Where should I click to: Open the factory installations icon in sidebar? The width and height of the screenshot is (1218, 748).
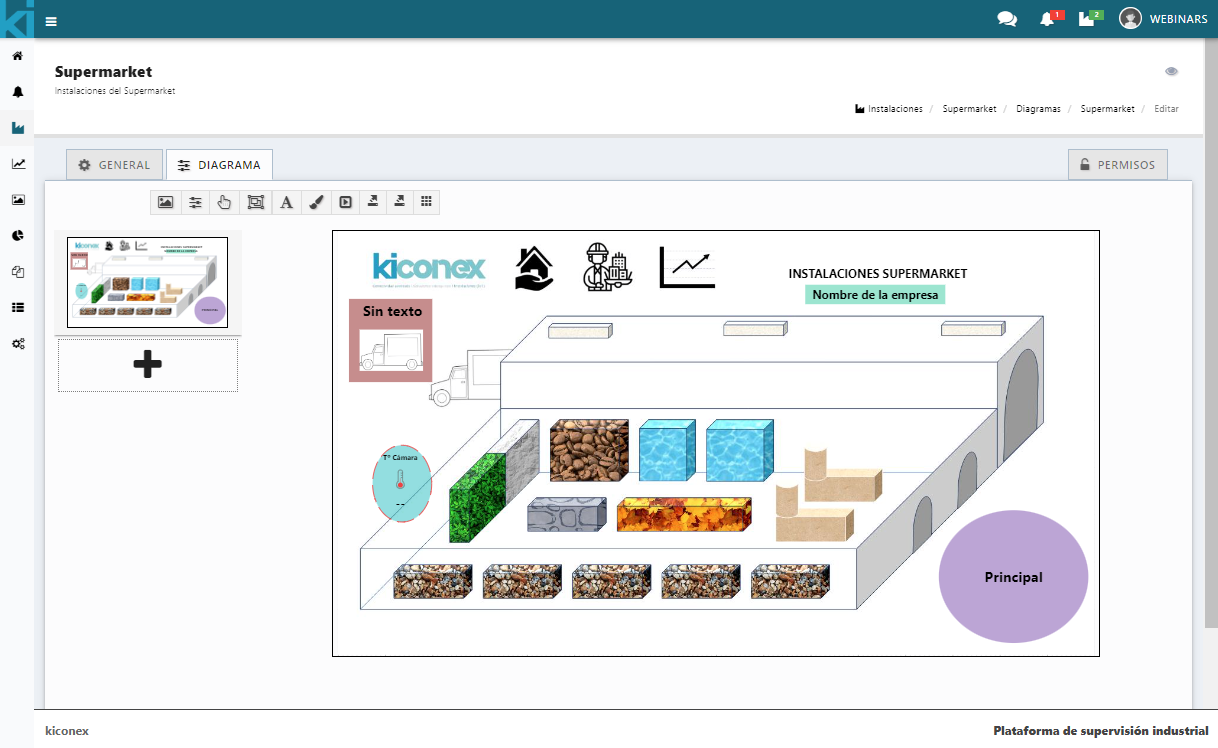click(x=17, y=128)
